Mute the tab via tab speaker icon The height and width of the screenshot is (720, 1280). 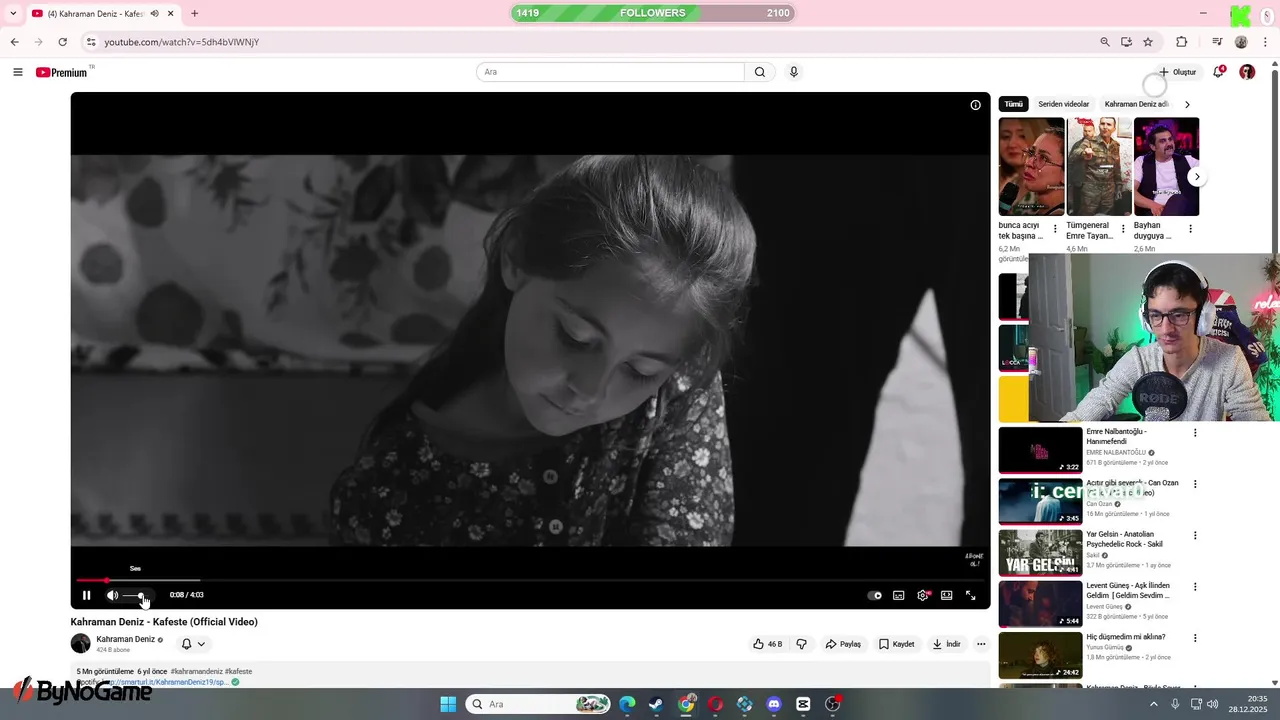pos(154,14)
